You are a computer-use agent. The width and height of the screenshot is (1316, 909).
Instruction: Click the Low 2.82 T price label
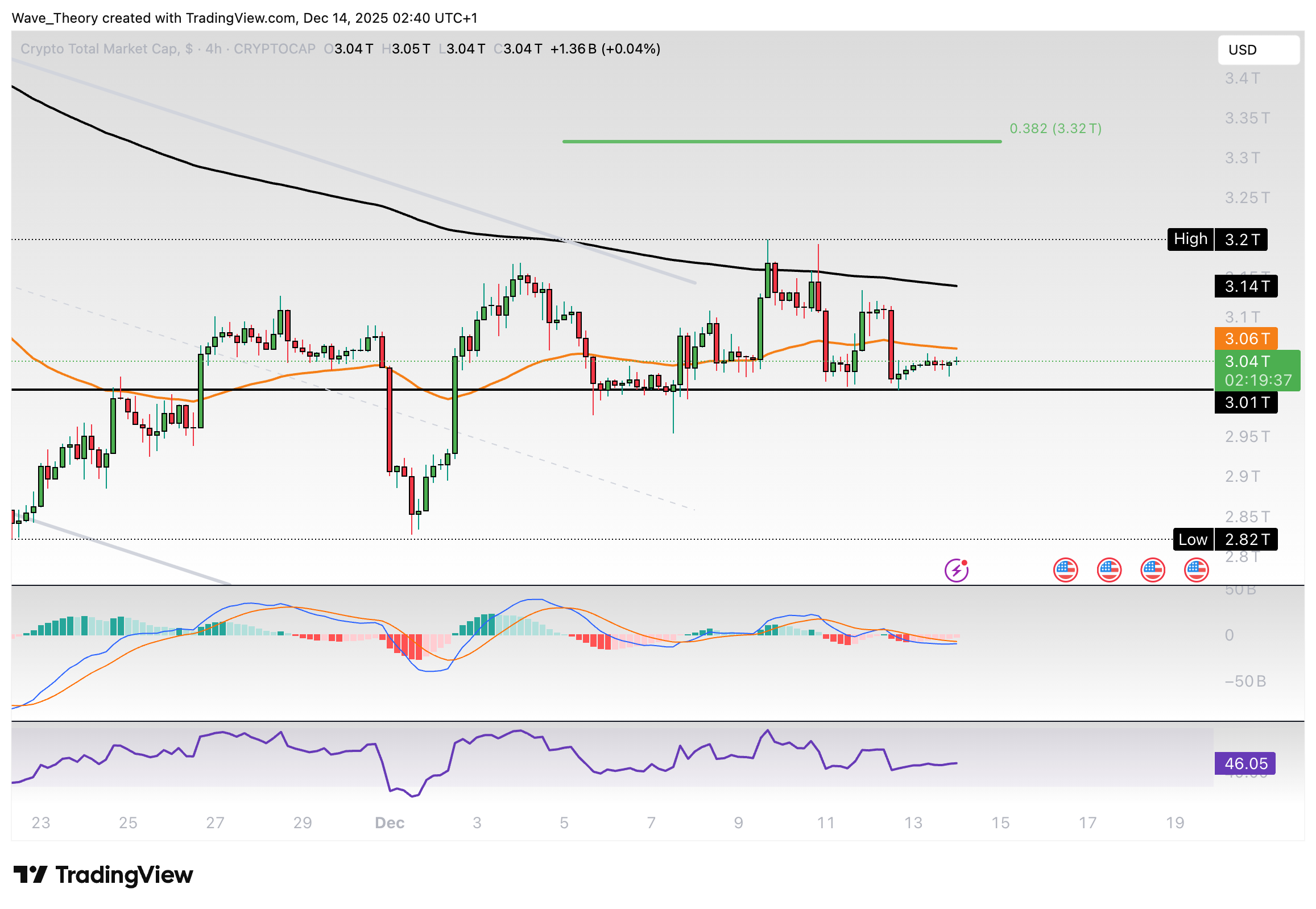[1225, 539]
